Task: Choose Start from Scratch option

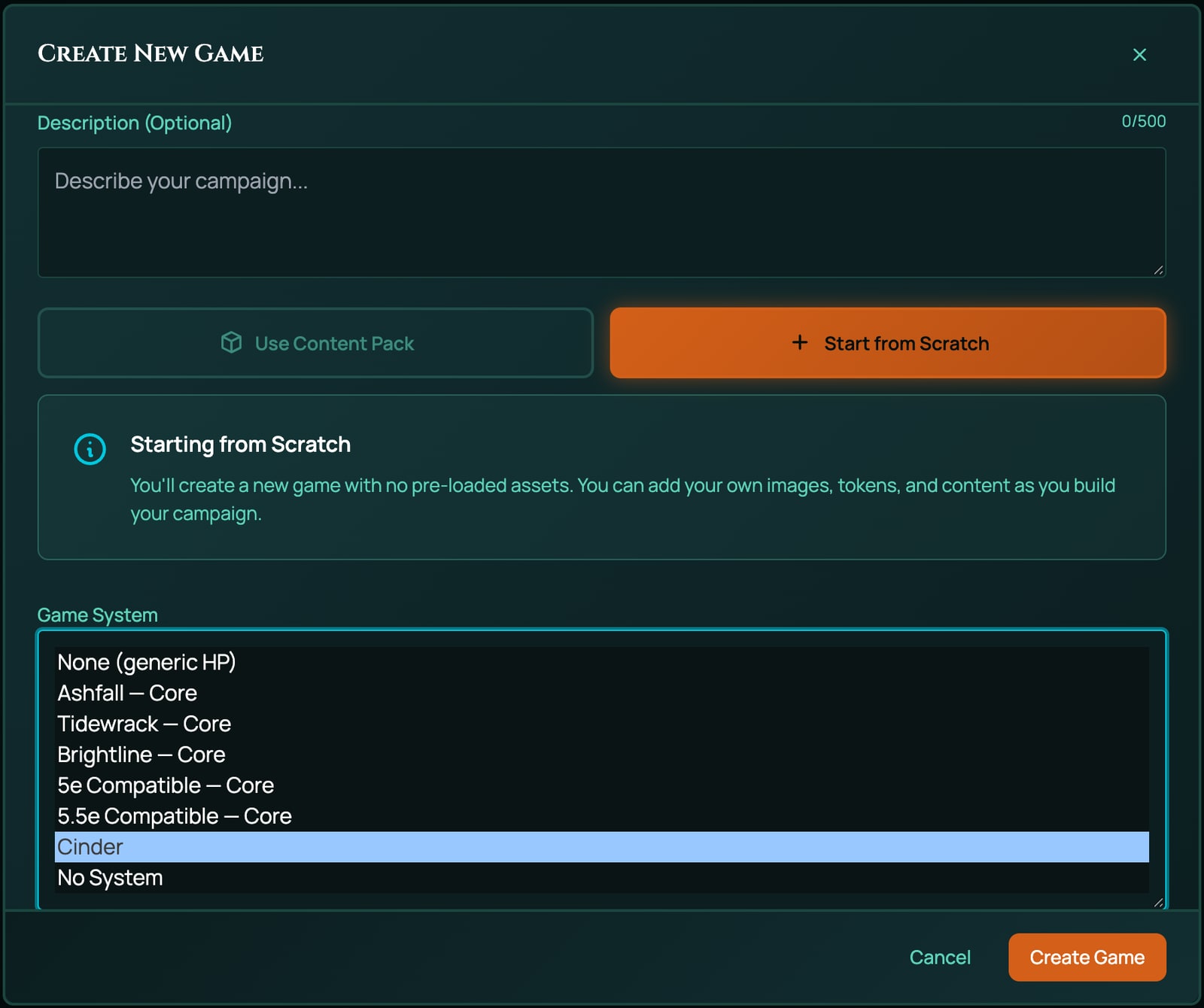Action: (888, 342)
